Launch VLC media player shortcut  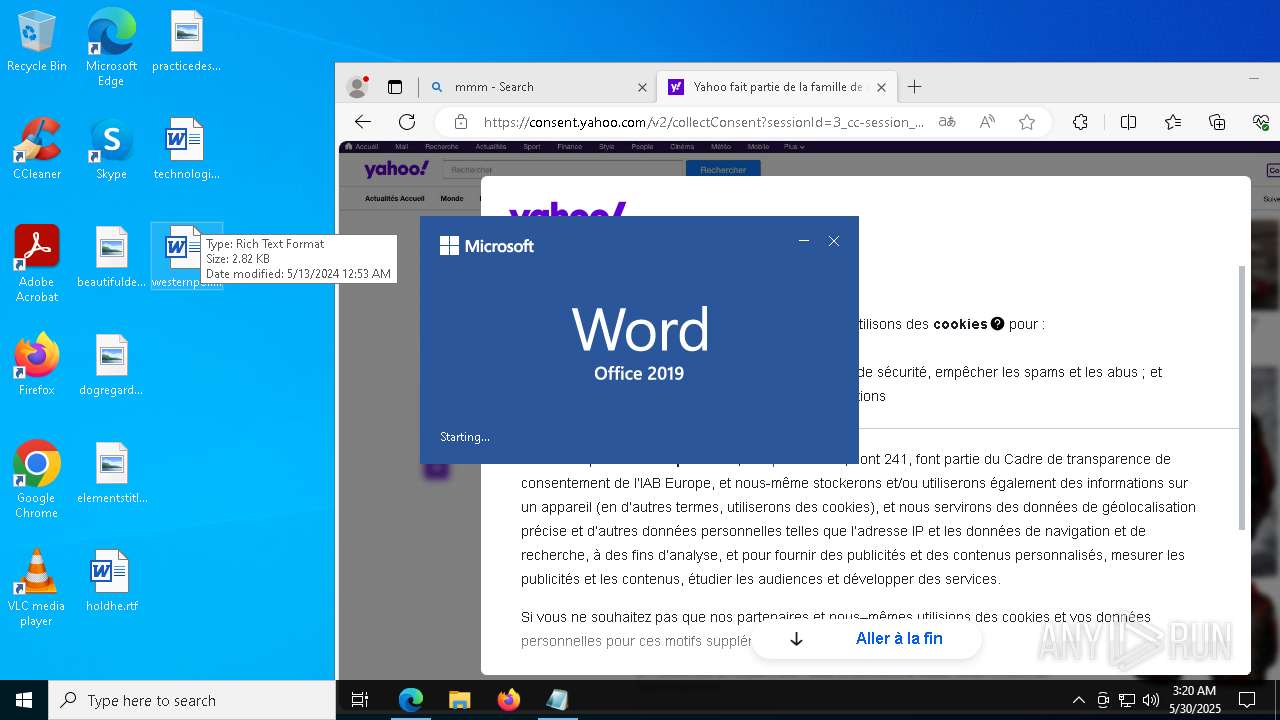pos(37,588)
